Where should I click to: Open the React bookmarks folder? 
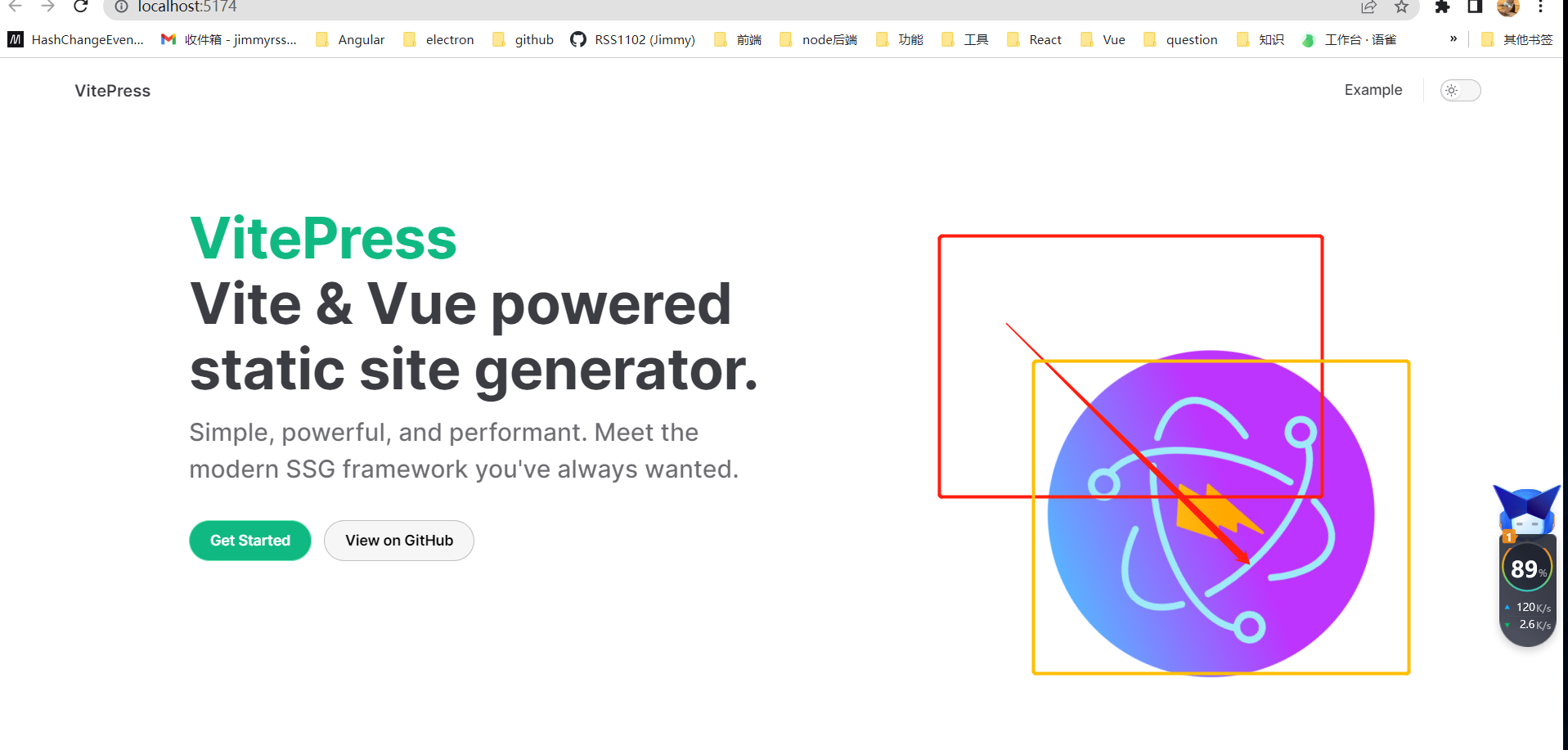pyautogui.click(x=1033, y=39)
